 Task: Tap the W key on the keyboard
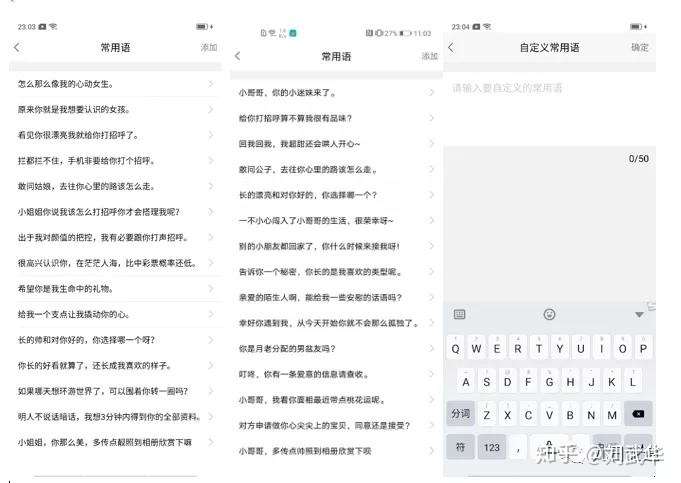point(476,348)
